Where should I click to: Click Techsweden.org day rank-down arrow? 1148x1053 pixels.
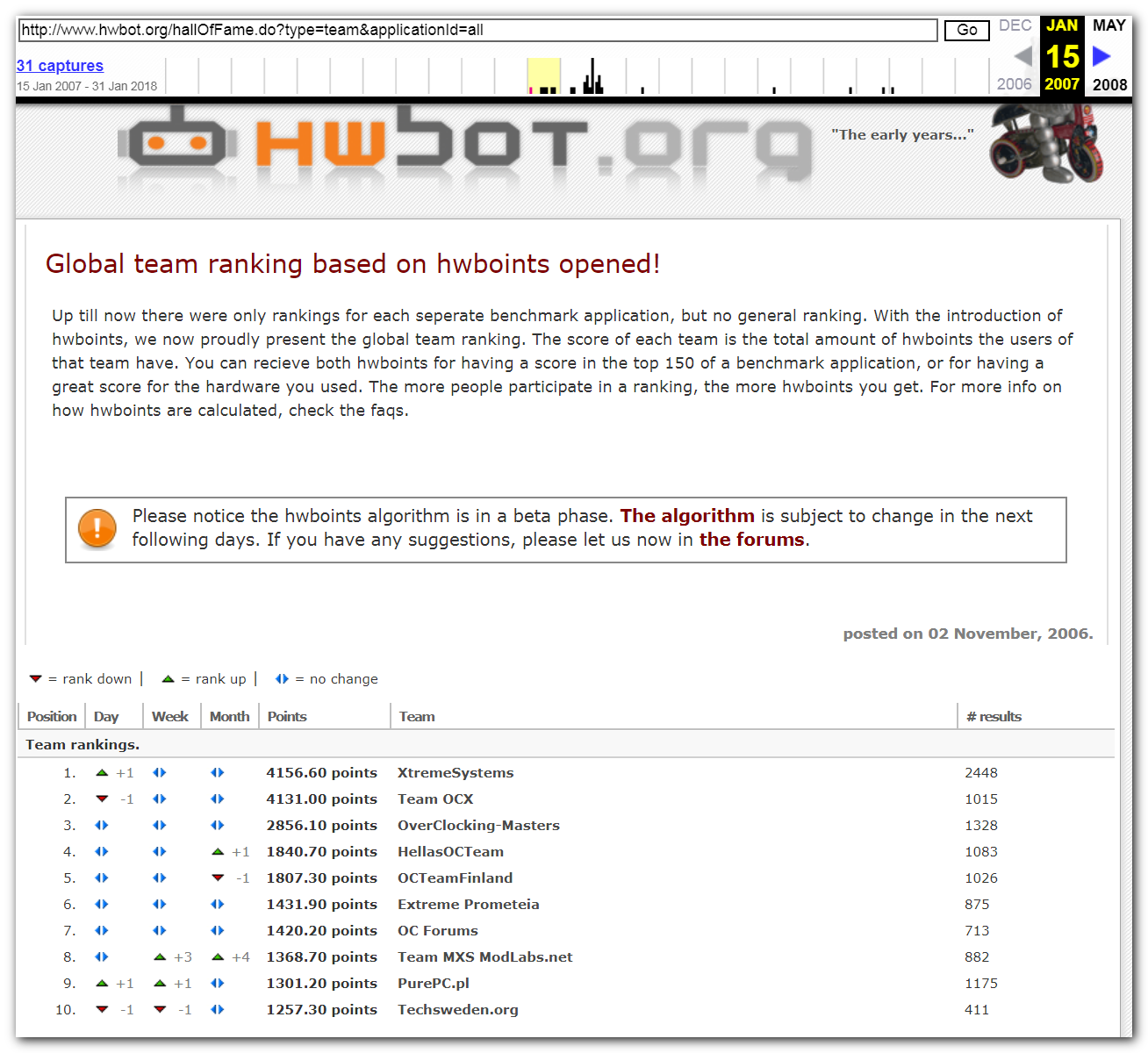point(102,1010)
